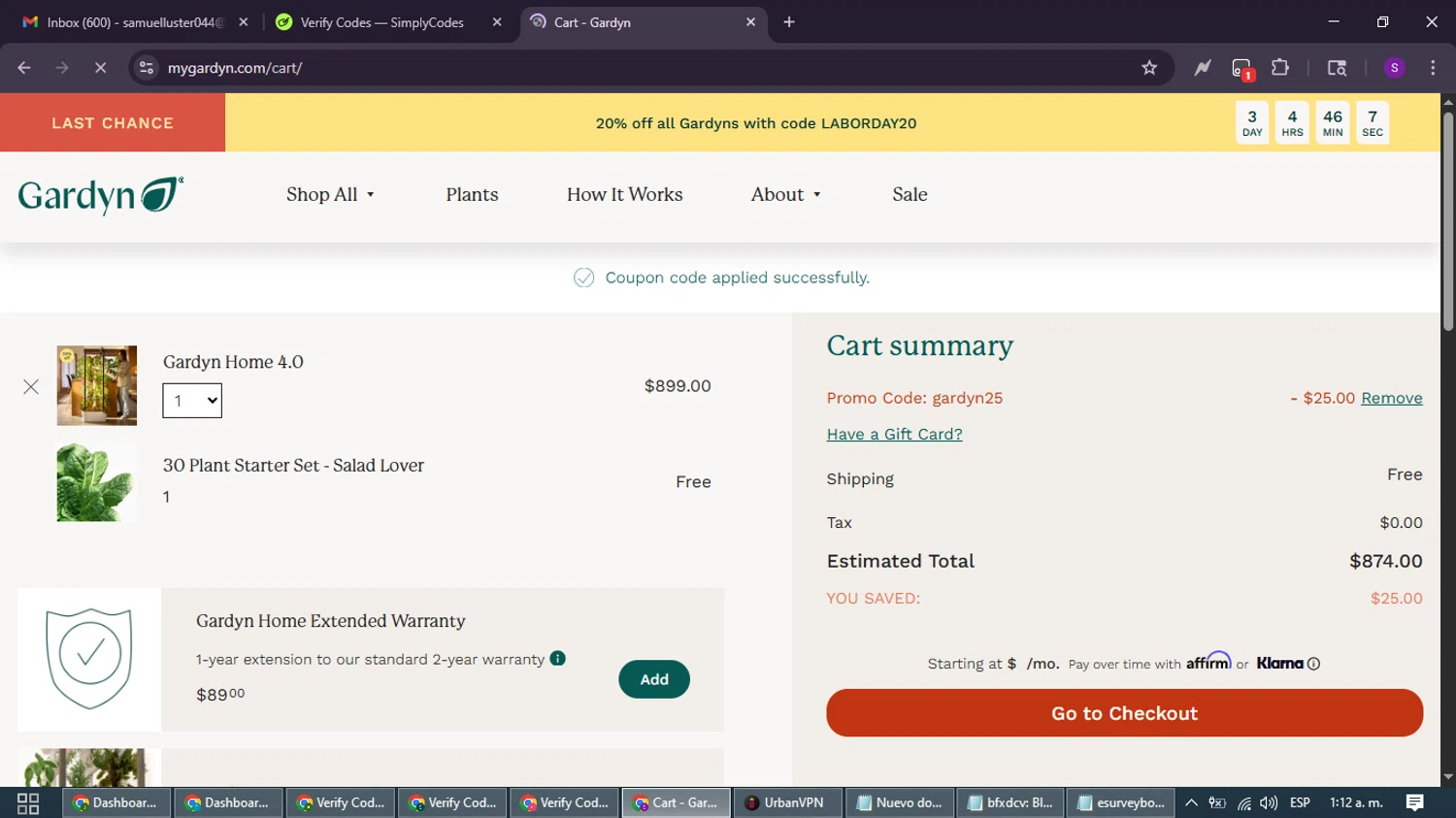Open esurveybo... window from taskbar
Screen dimensions: 1456x818
click(x=1121, y=803)
